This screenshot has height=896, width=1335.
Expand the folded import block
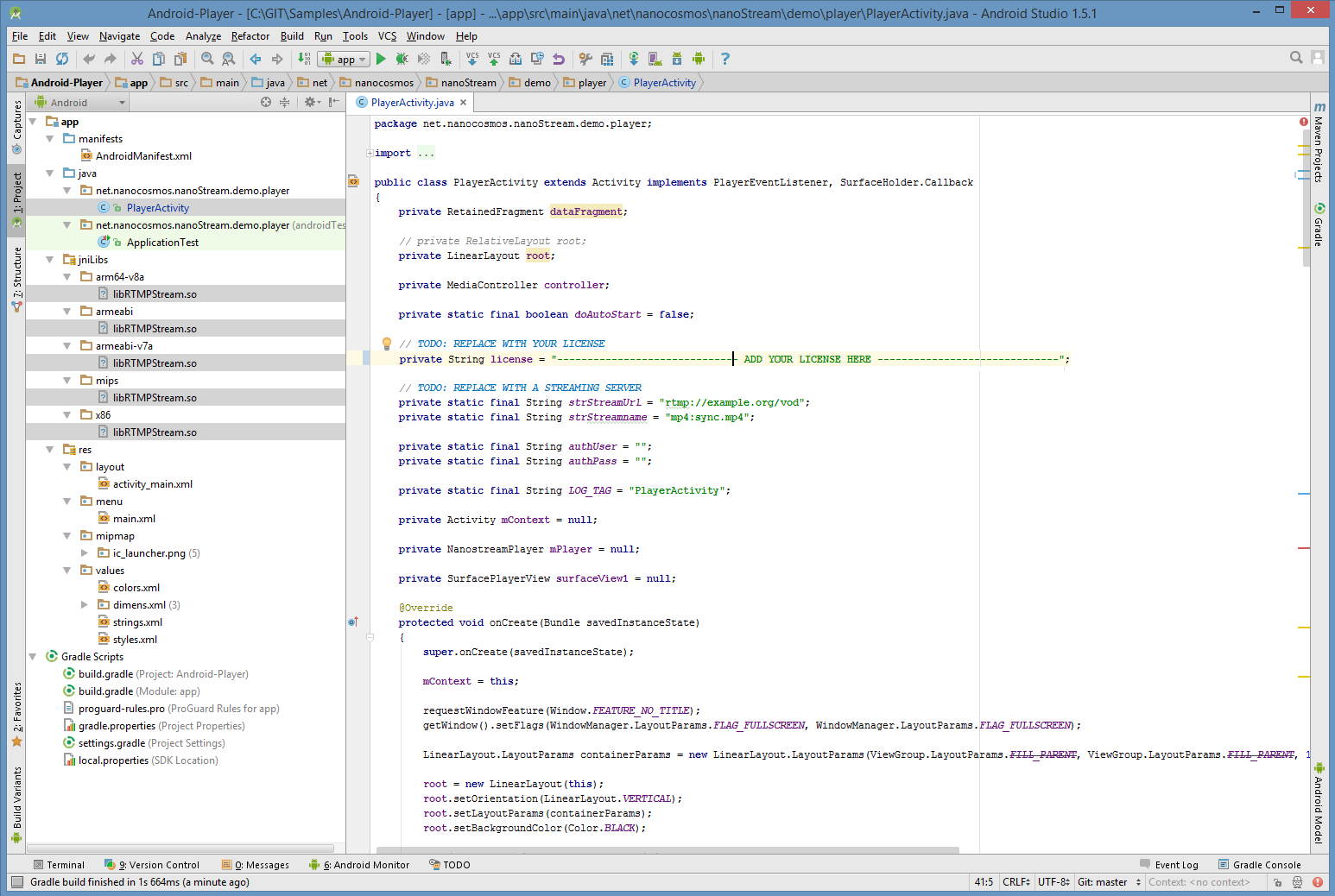[x=370, y=154]
